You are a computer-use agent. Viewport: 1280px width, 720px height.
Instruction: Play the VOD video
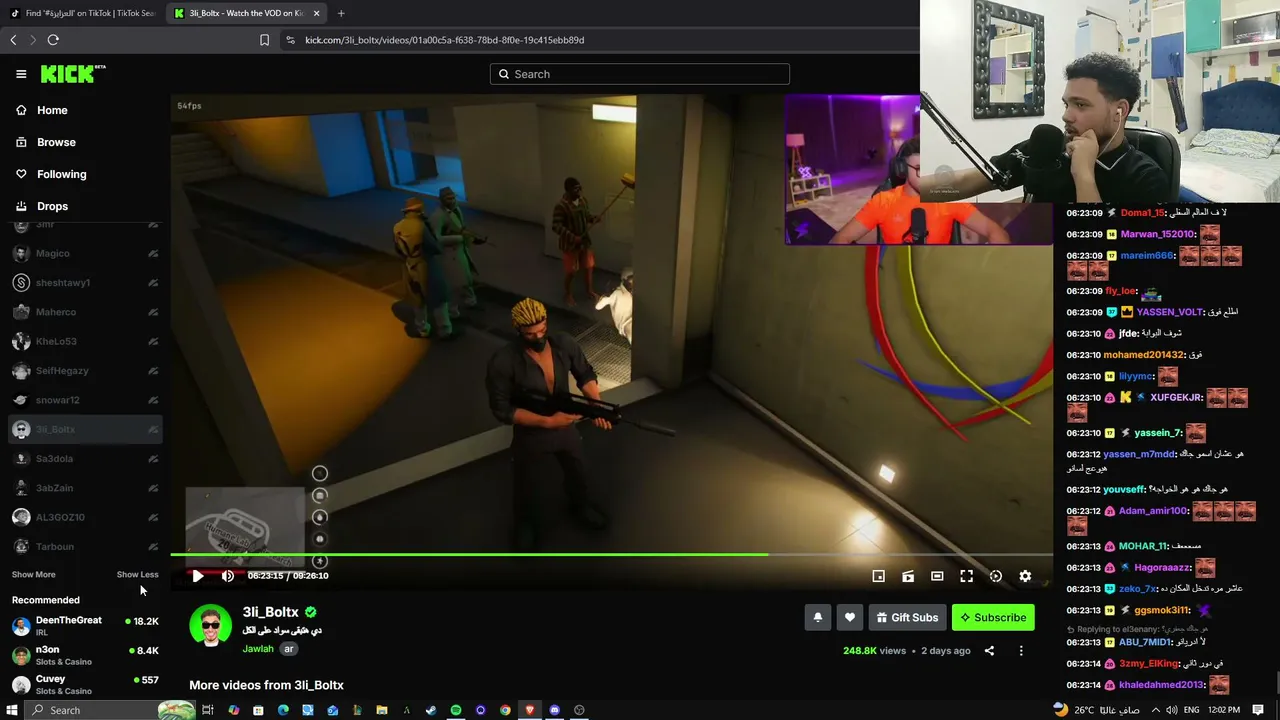pos(198,576)
